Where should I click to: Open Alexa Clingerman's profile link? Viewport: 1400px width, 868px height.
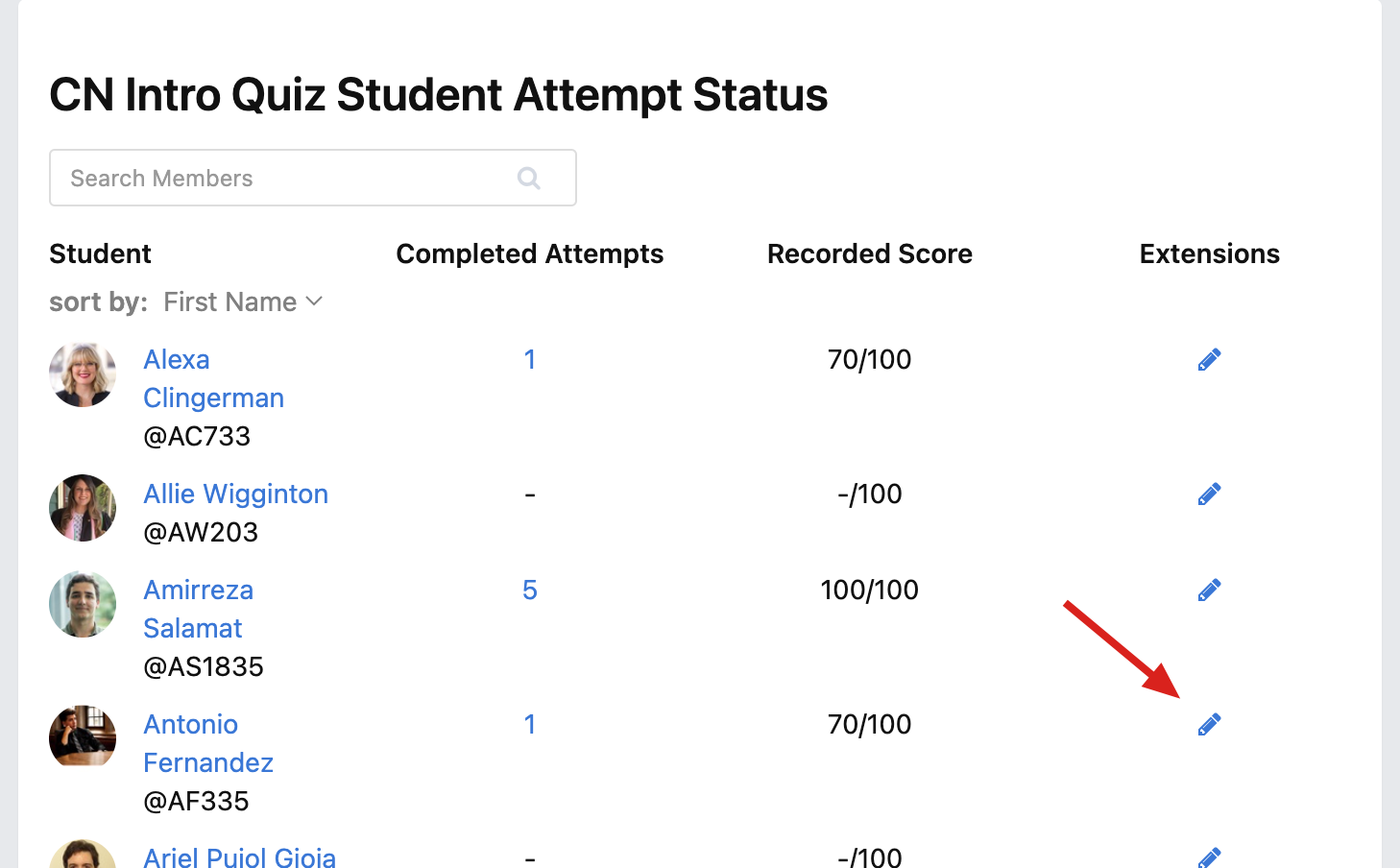click(213, 378)
